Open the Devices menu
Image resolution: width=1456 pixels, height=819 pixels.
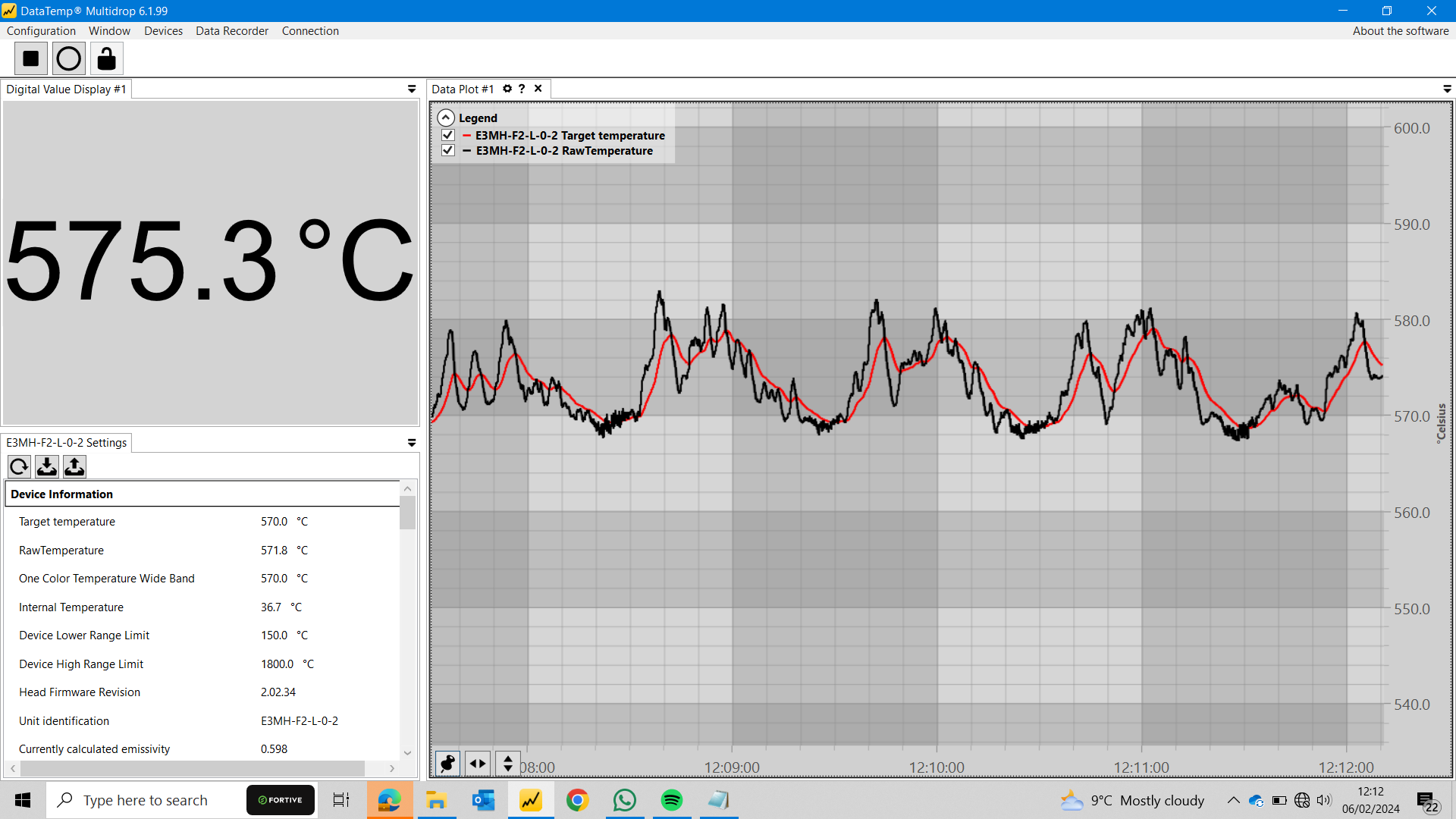point(163,31)
